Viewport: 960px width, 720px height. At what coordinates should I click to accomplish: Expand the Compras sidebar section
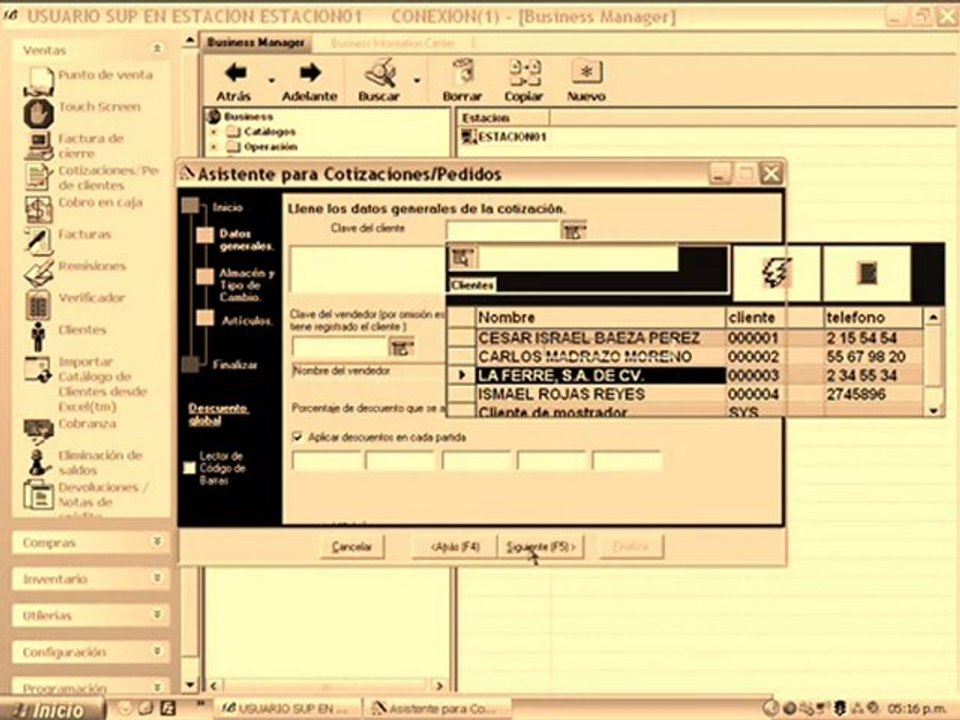pos(157,542)
